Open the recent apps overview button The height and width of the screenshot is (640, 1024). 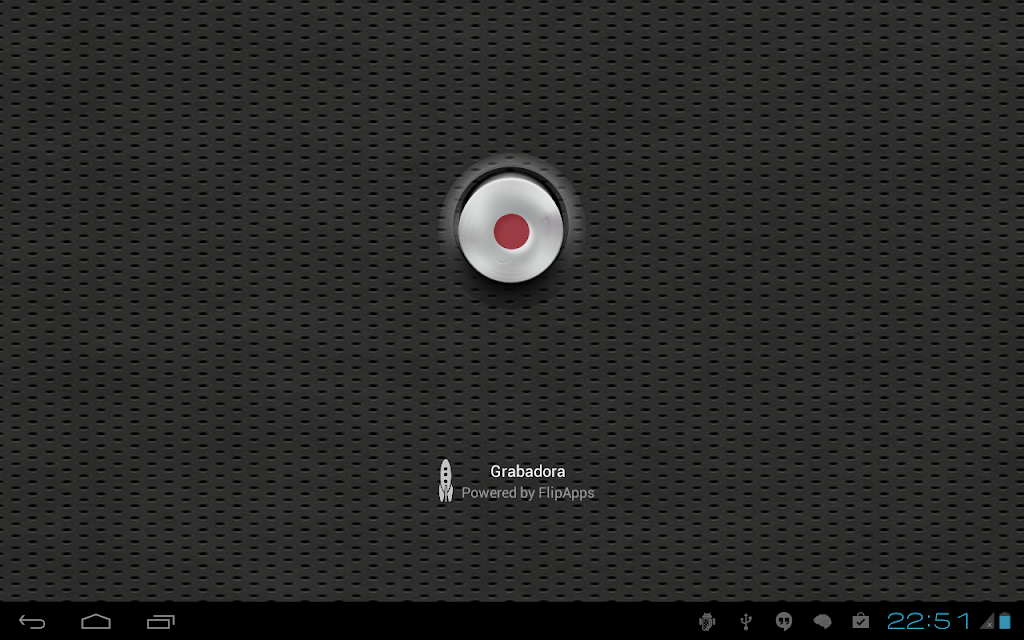tap(161, 621)
